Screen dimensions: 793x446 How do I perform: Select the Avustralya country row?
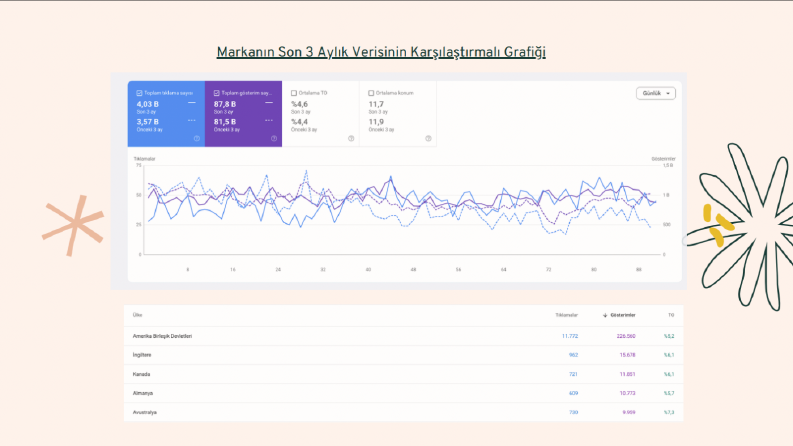click(x=404, y=412)
